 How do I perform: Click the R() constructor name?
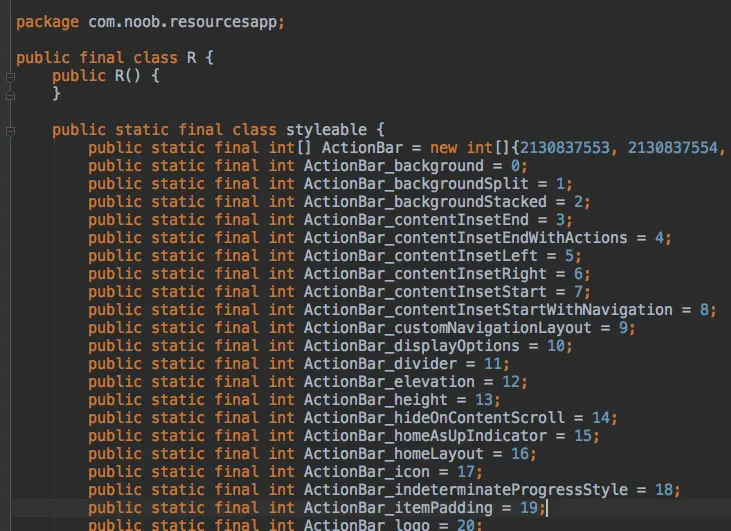(x=128, y=76)
